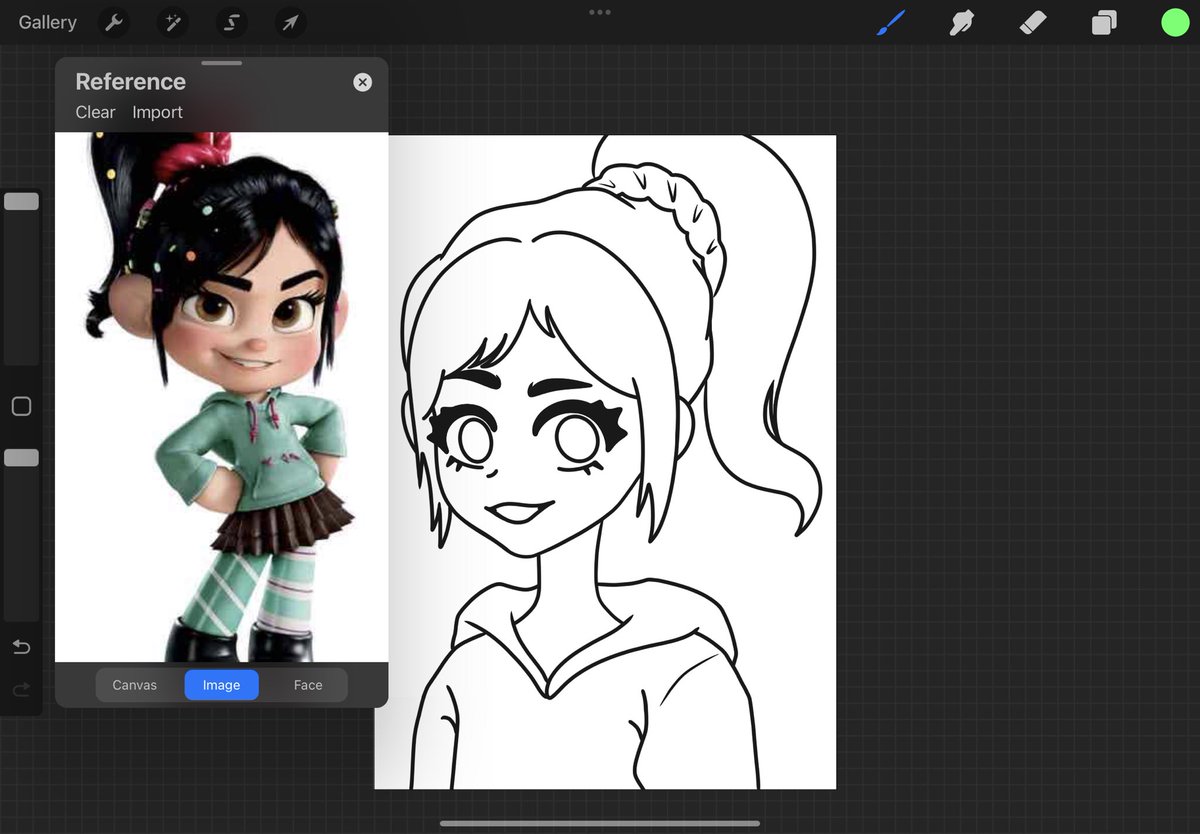Select the Eraser tool
Image resolution: width=1200 pixels, height=834 pixels.
(1033, 22)
